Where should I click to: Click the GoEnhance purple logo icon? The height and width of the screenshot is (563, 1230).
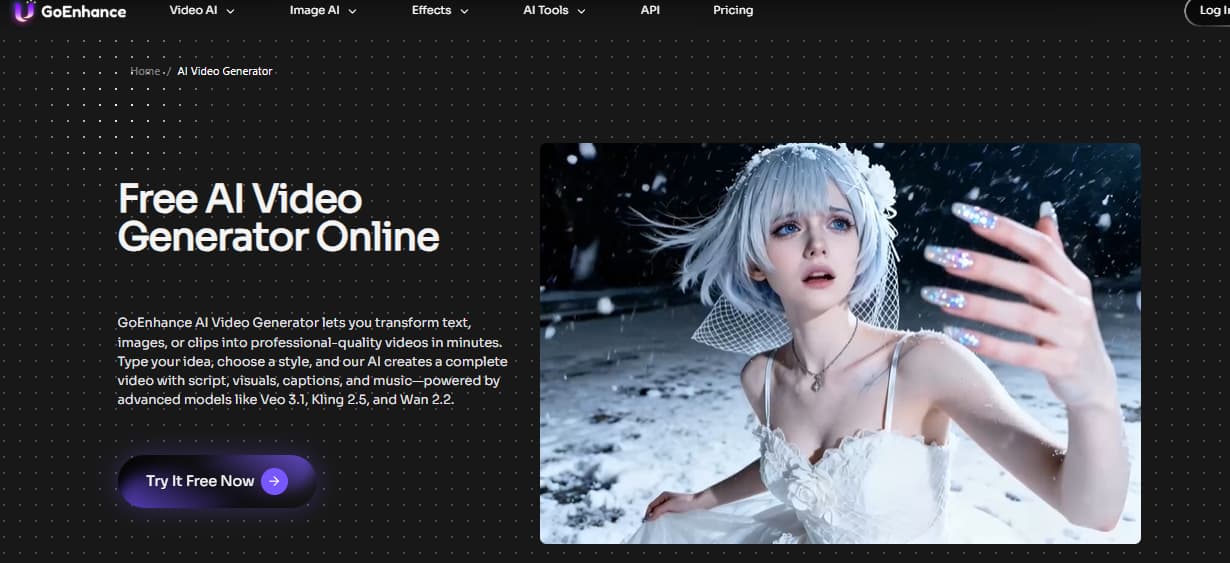(x=23, y=12)
